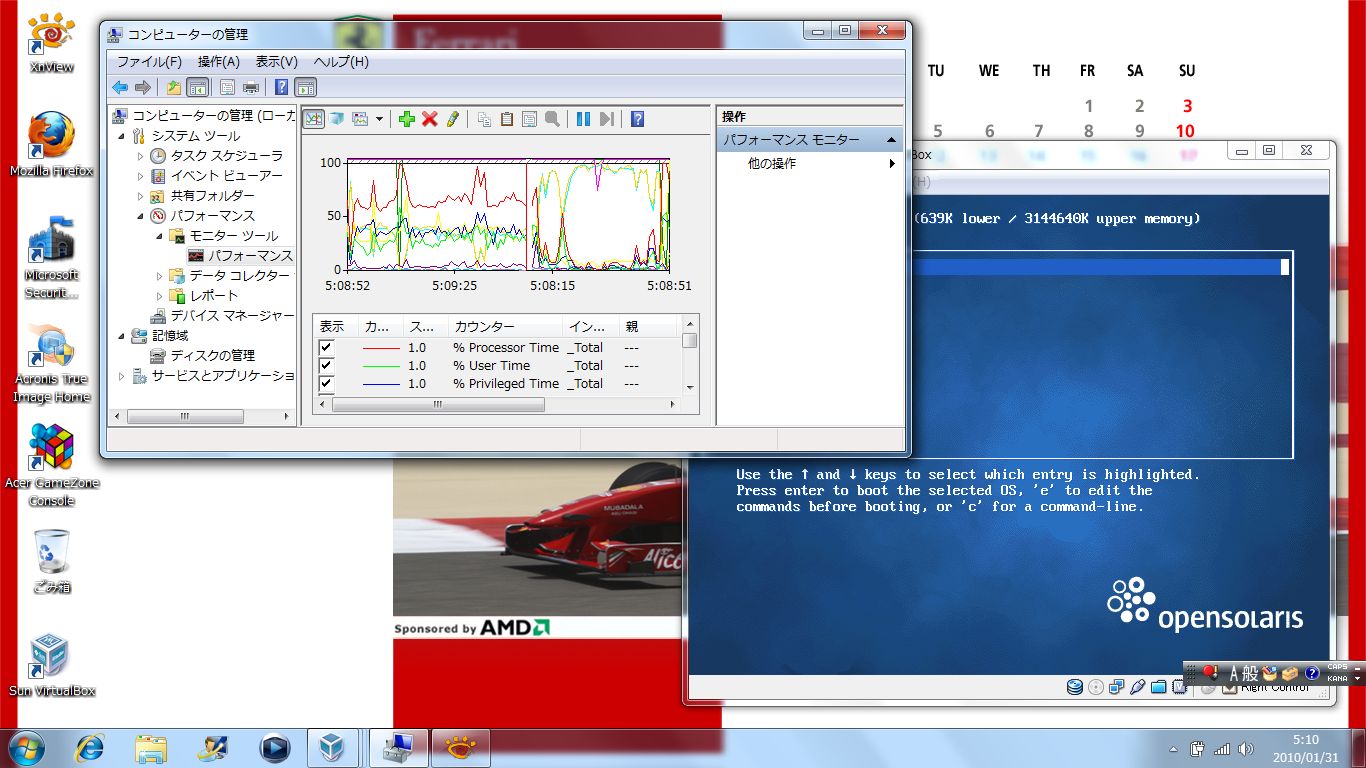The height and width of the screenshot is (768, 1366).
Task: Pause the graph with Freeze Display button
Action: tap(583, 119)
